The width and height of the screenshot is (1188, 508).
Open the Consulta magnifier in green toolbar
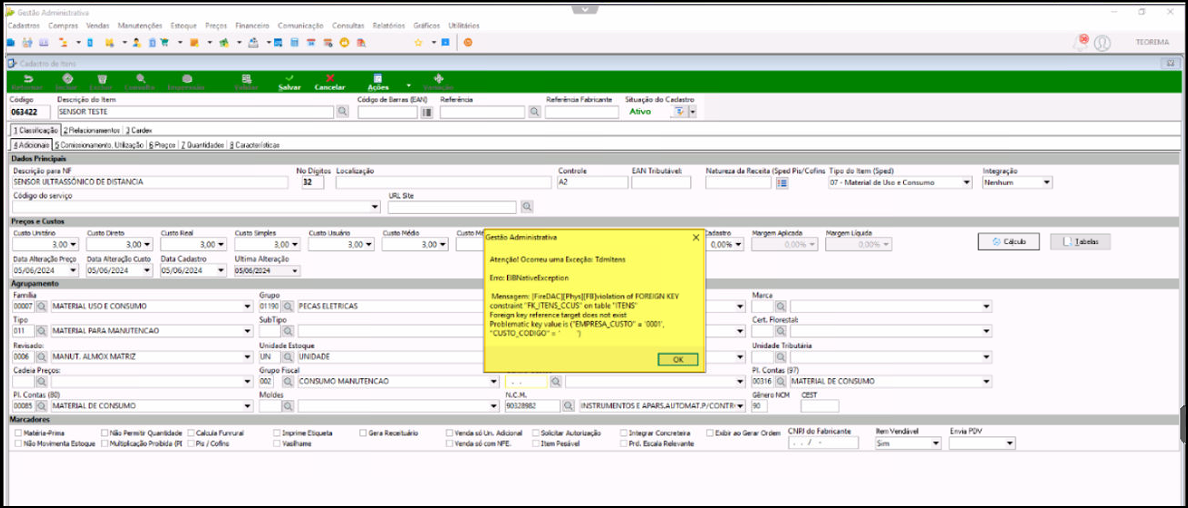click(x=140, y=78)
